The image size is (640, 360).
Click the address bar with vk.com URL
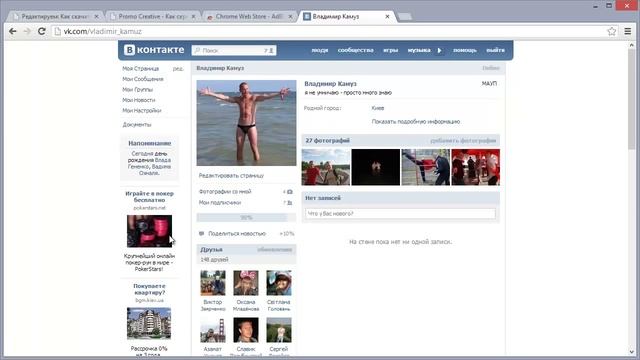329,31
